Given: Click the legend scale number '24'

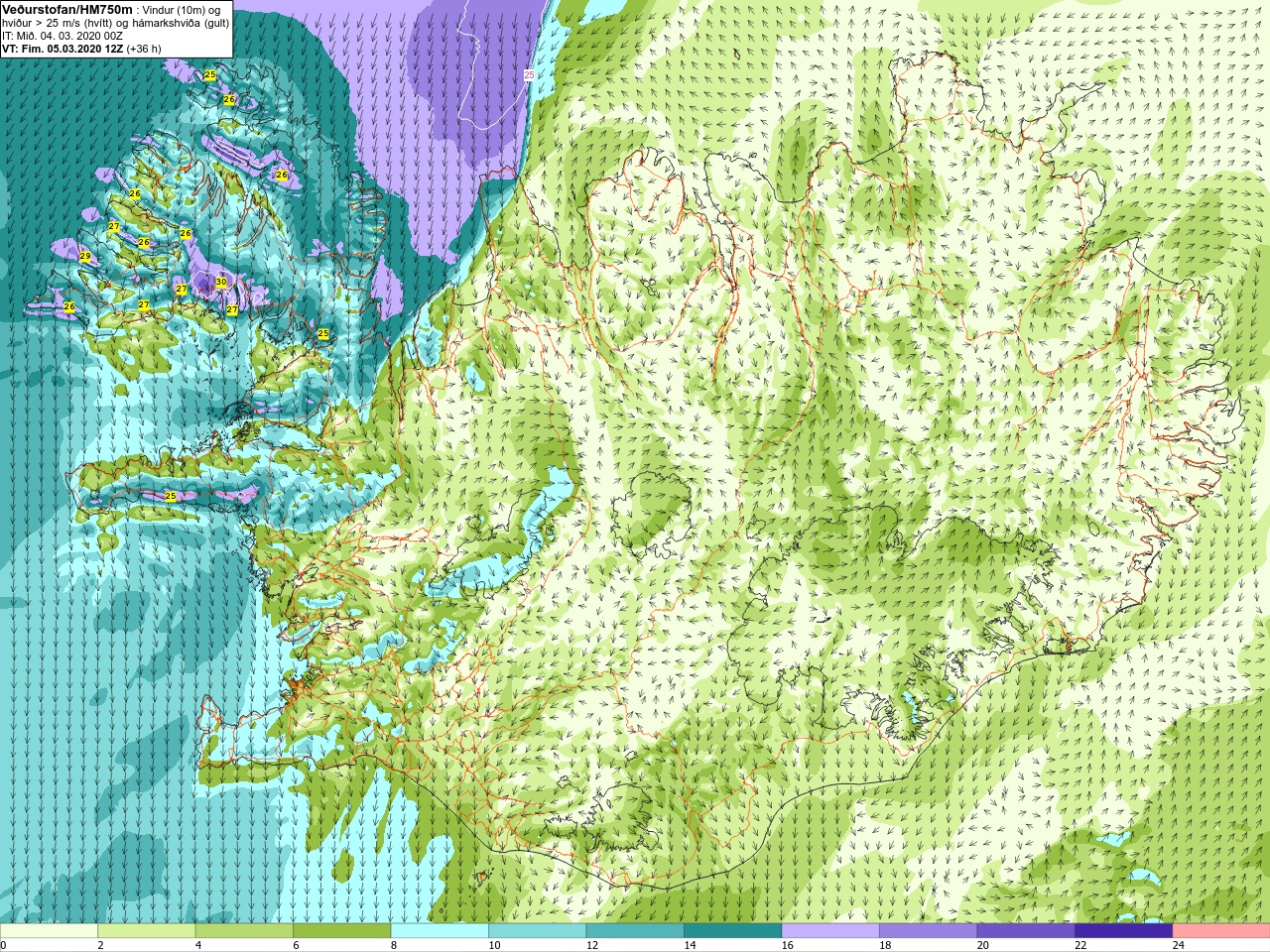Looking at the screenshot, I should [1178, 945].
